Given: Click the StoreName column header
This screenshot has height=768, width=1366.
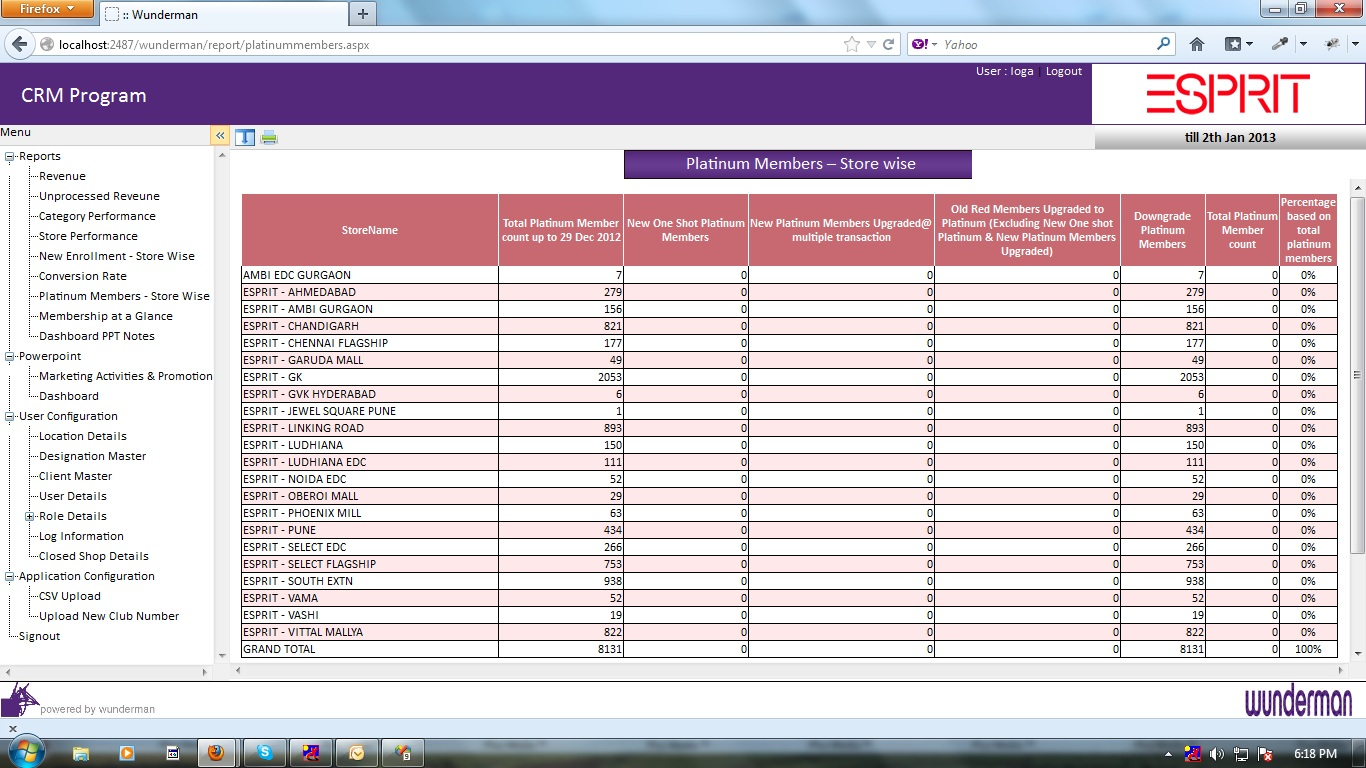Looking at the screenshot, I should pos(370,230).
